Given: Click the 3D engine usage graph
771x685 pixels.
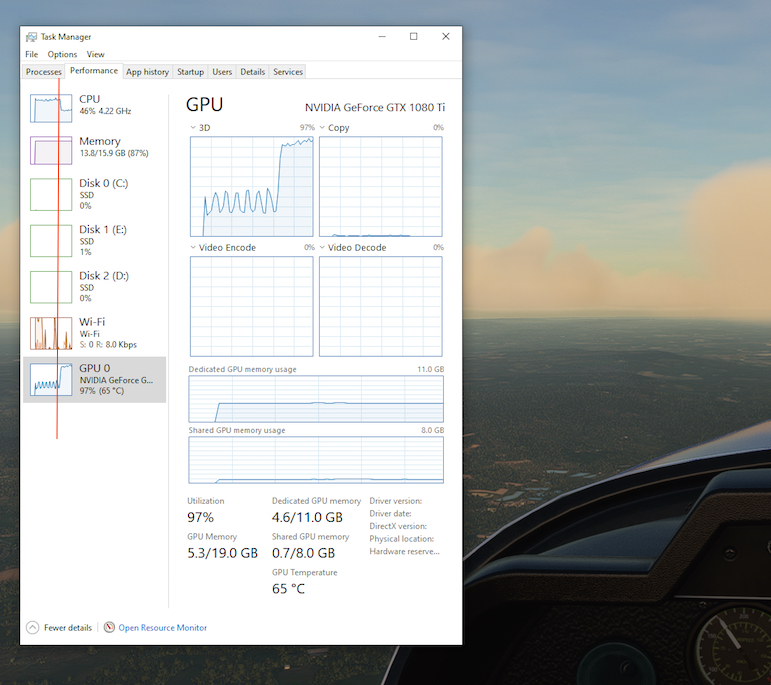Looking at the screenshot, I should (252, 187).
